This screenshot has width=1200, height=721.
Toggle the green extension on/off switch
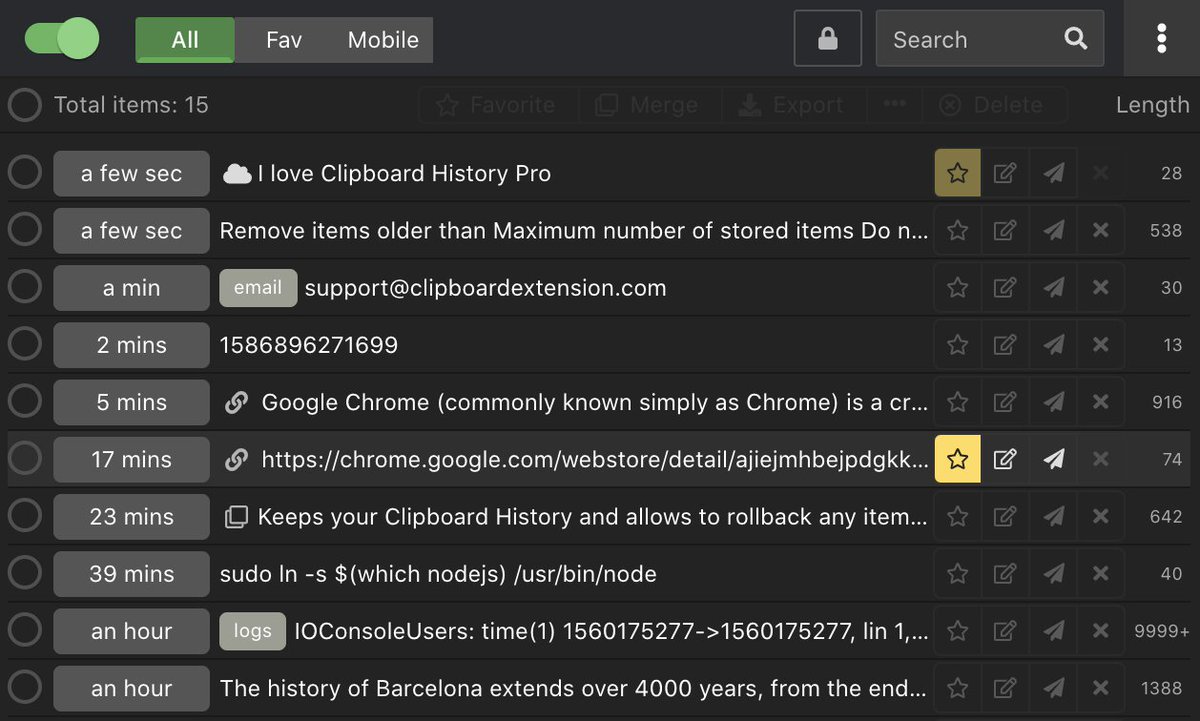(x=62, y=39)
